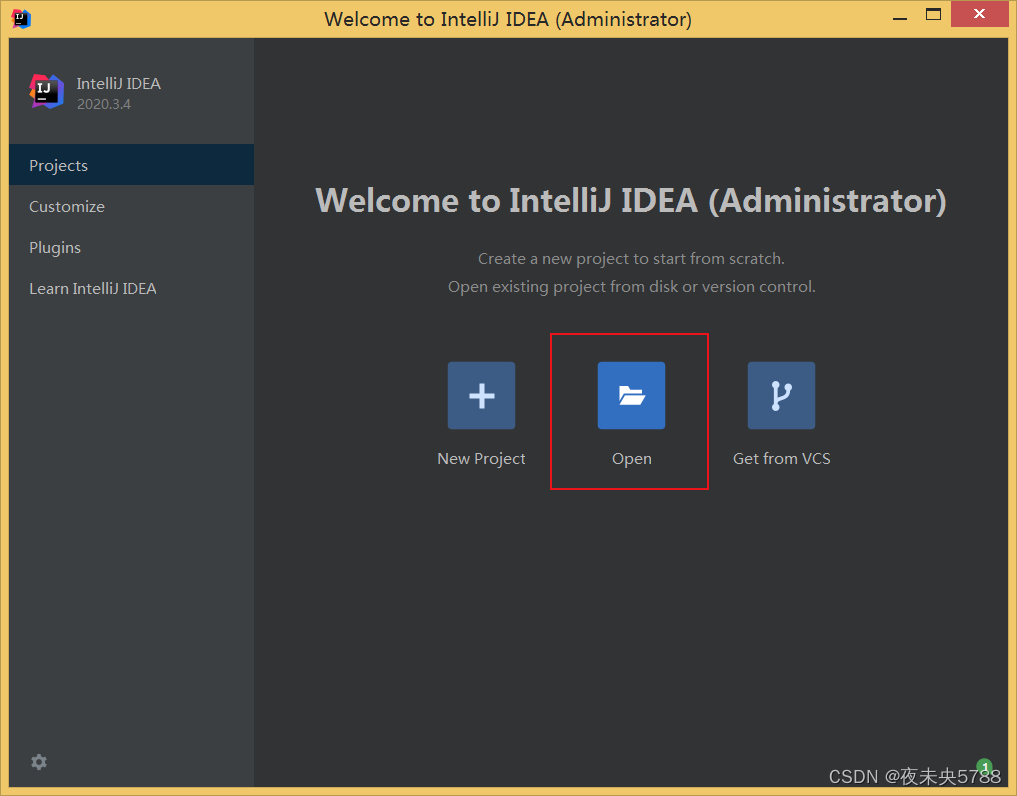
Task: Click the 'Open existing project from disk' text
Action: click(x=632, y=287)
